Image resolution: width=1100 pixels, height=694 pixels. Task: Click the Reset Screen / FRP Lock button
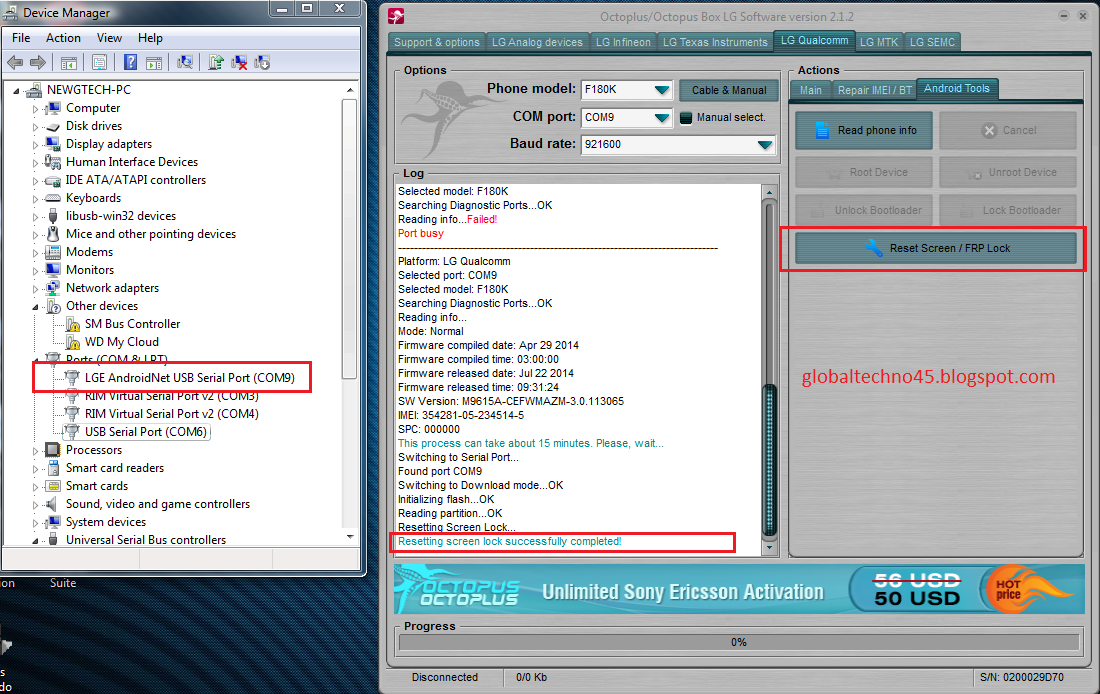(x=936, y=248)
